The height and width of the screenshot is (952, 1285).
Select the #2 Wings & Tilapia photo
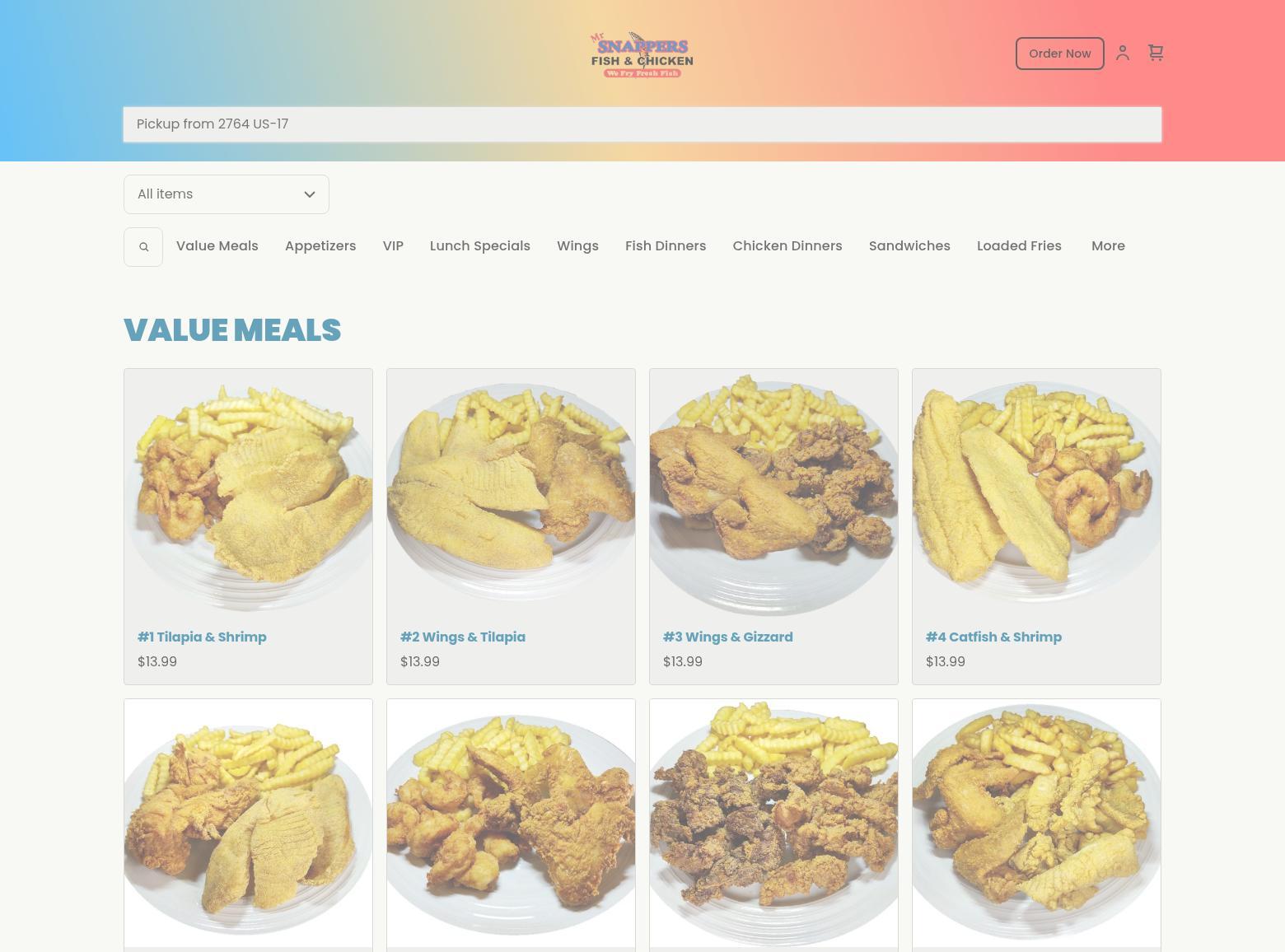[x=511, y=492]
